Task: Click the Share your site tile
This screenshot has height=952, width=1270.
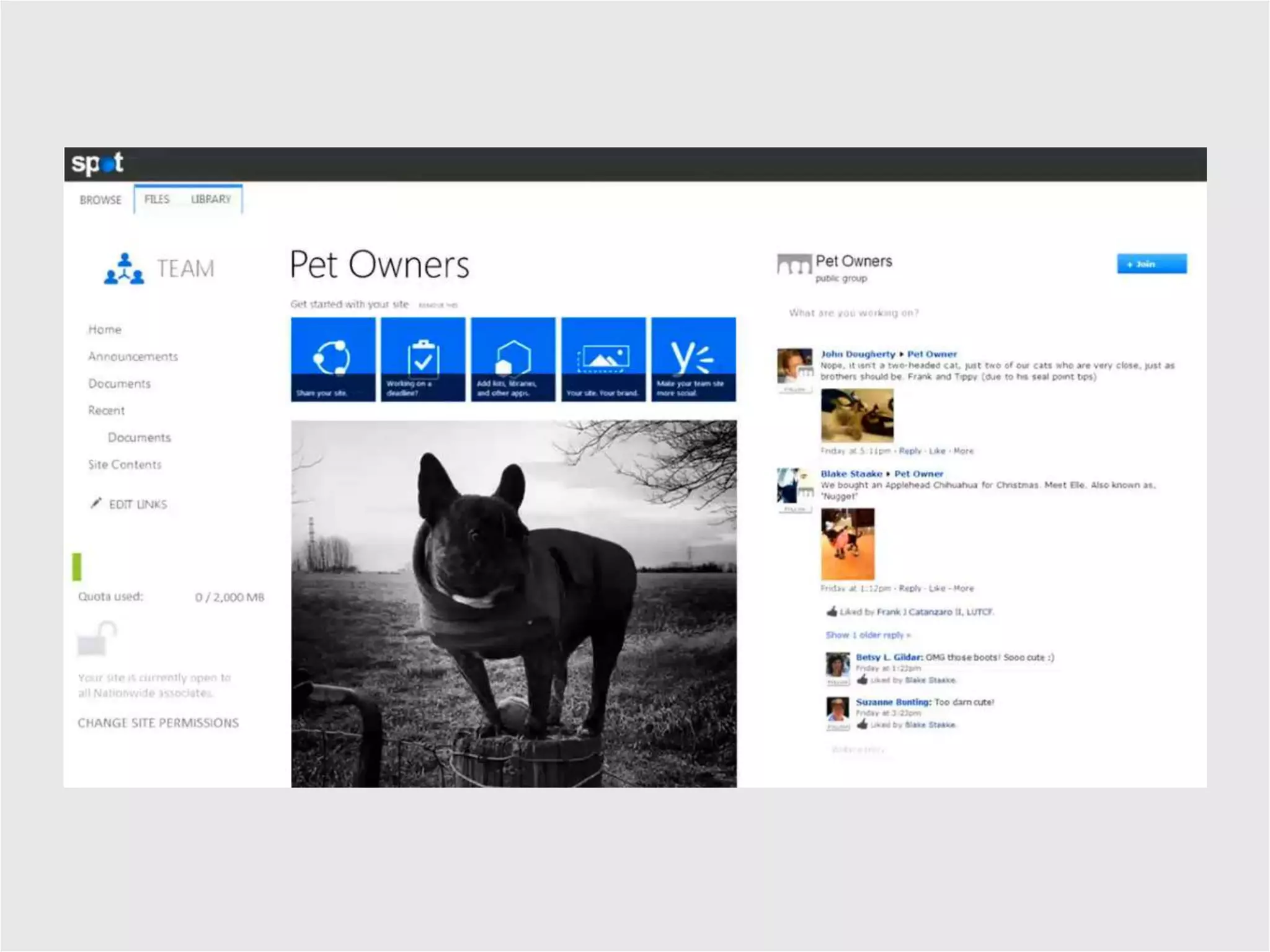Action: pyautogui.click(x=333, y=359)
